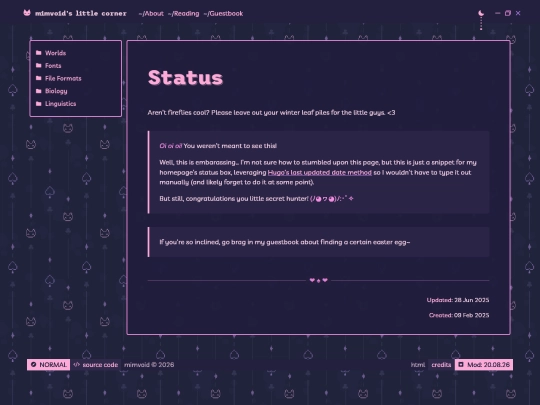Click the guestbook easter egg note
Screen dimensions: 540x405
(285, 242)
